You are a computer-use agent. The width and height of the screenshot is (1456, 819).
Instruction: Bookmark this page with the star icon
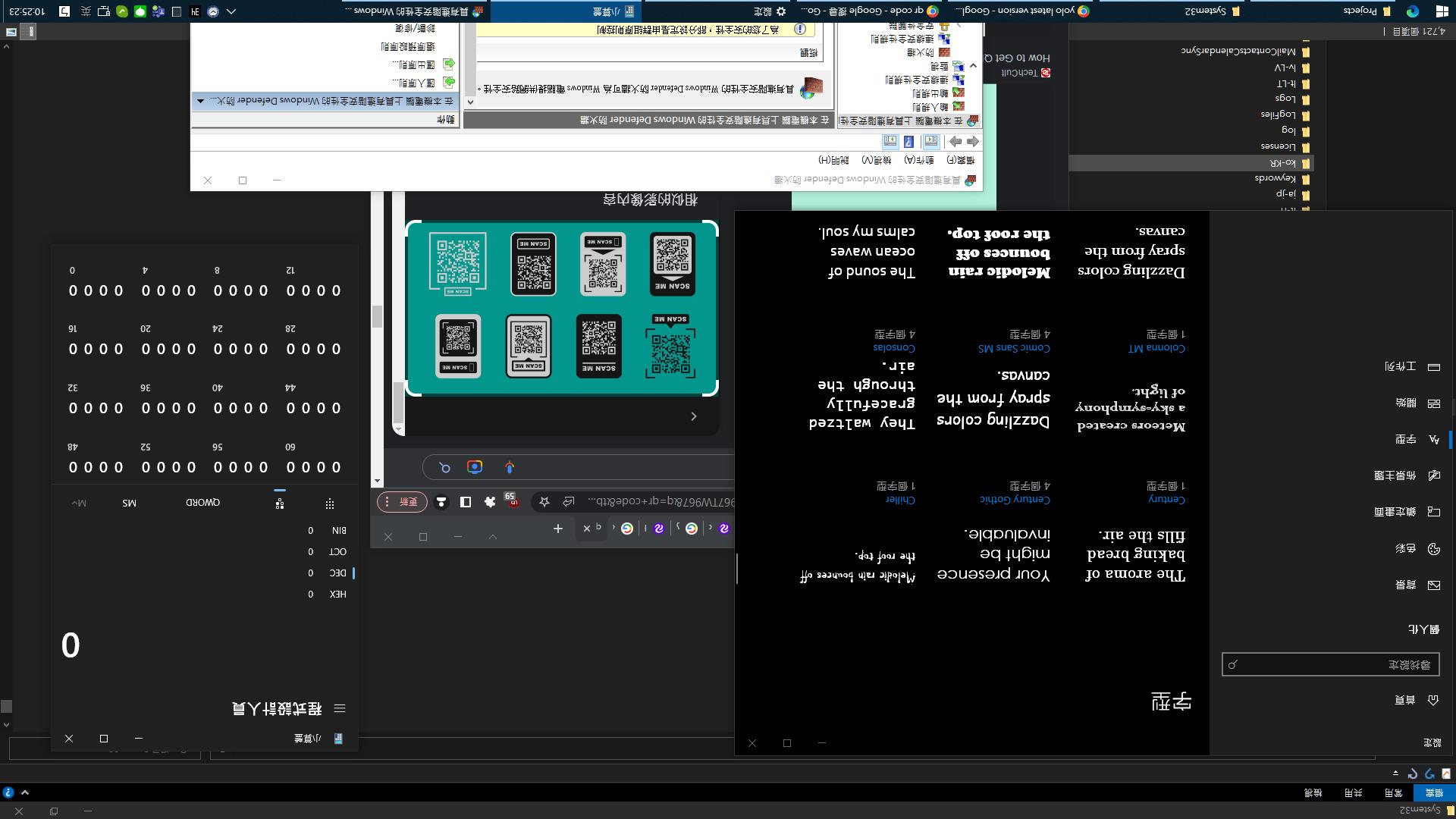(544, 502)
